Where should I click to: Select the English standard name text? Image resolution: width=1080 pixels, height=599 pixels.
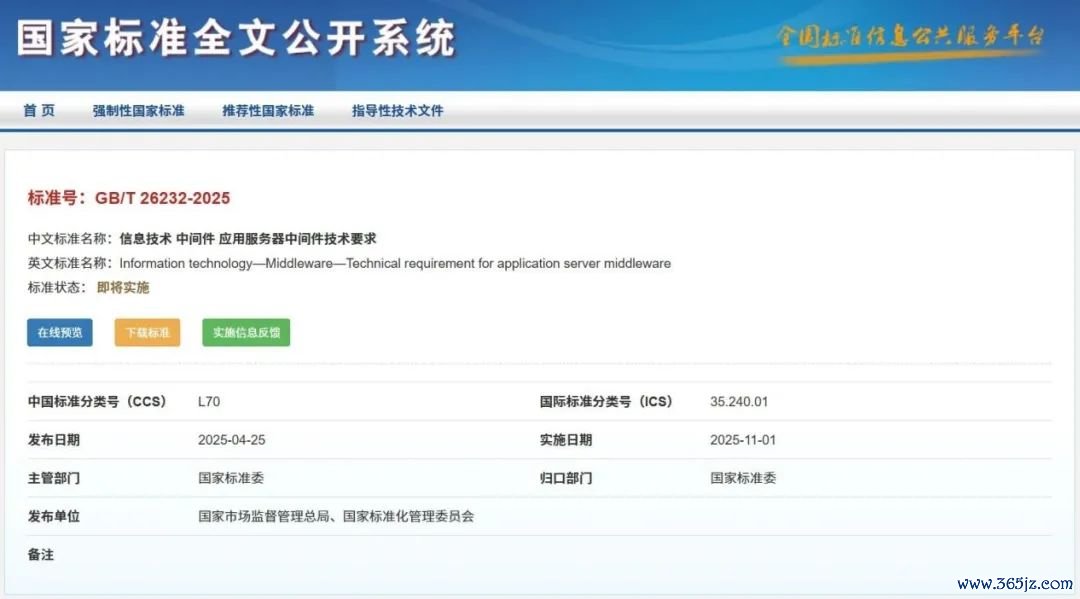(395, 263)
